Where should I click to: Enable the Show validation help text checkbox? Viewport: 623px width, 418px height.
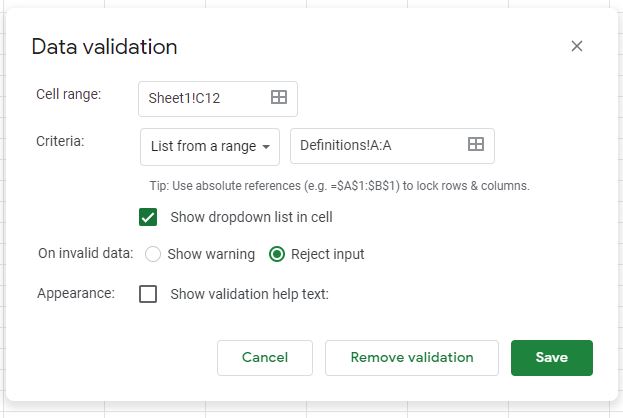(148, 294)
